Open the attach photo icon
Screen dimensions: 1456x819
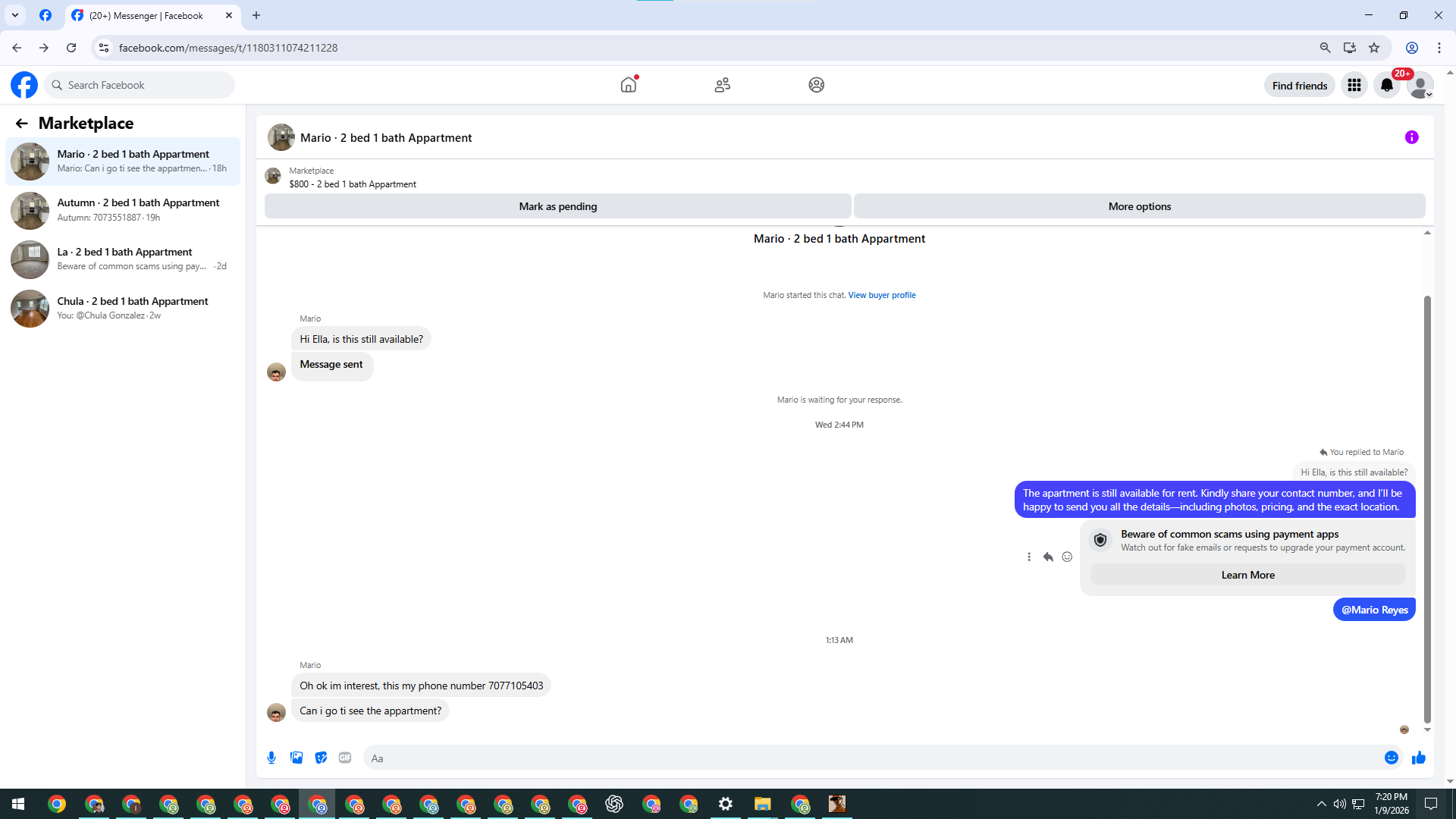tap(297, 758)
